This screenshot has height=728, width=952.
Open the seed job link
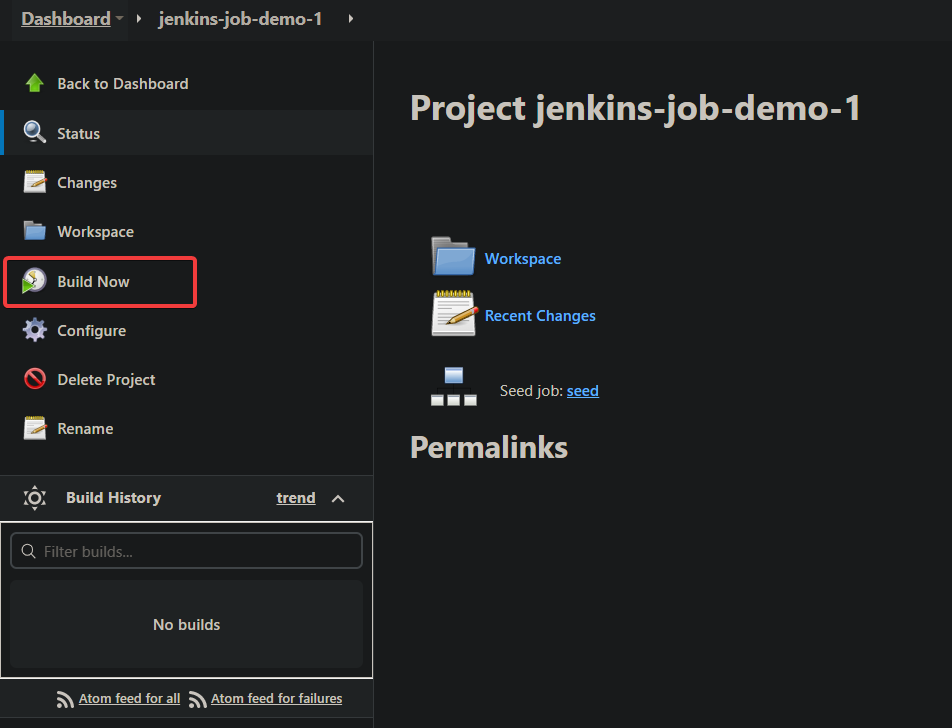coord(582,390)
